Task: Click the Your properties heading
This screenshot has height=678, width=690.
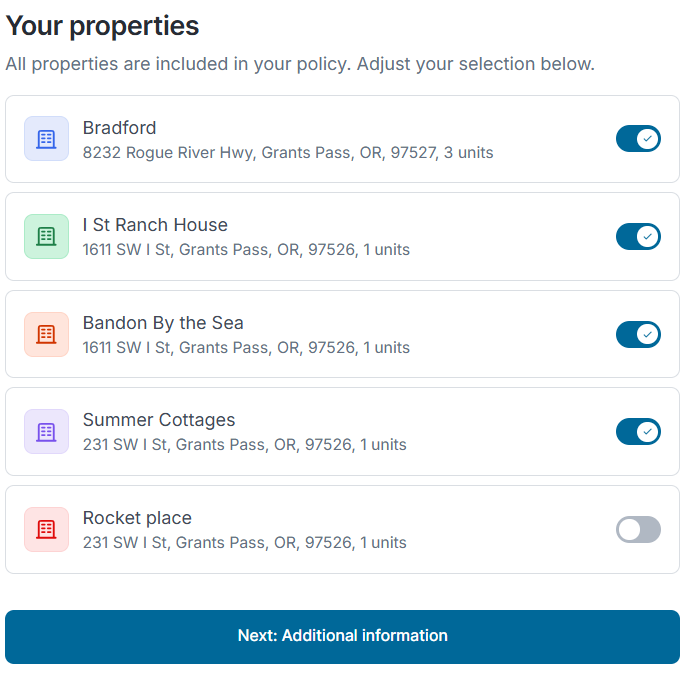Action: pos(102,26)
